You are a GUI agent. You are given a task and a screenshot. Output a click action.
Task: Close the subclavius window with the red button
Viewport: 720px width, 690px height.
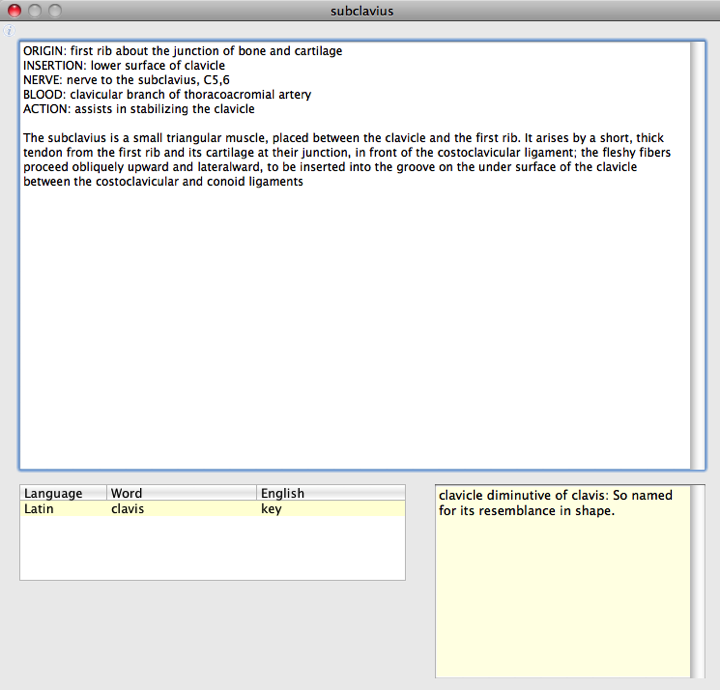[14, 11]
